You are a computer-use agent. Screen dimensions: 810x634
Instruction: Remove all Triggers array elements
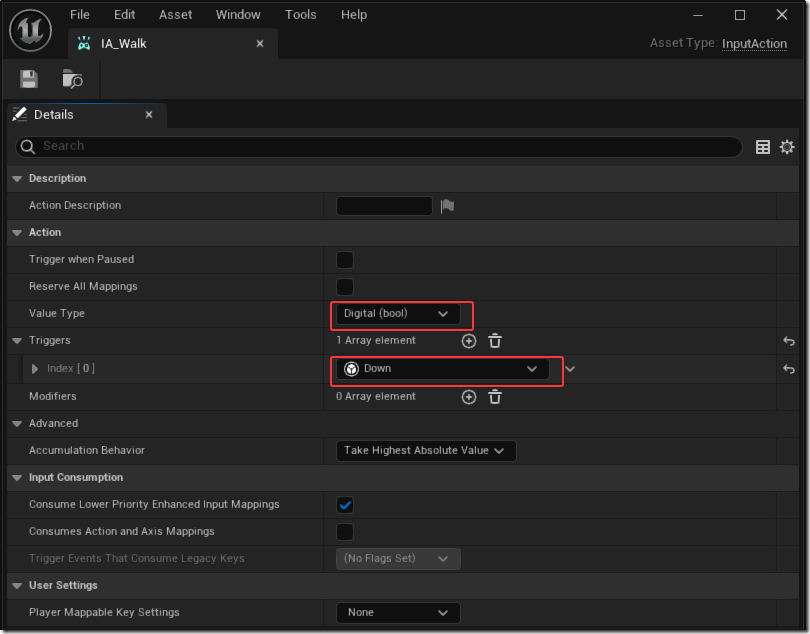pyautogui.click(x=495, y=341)
